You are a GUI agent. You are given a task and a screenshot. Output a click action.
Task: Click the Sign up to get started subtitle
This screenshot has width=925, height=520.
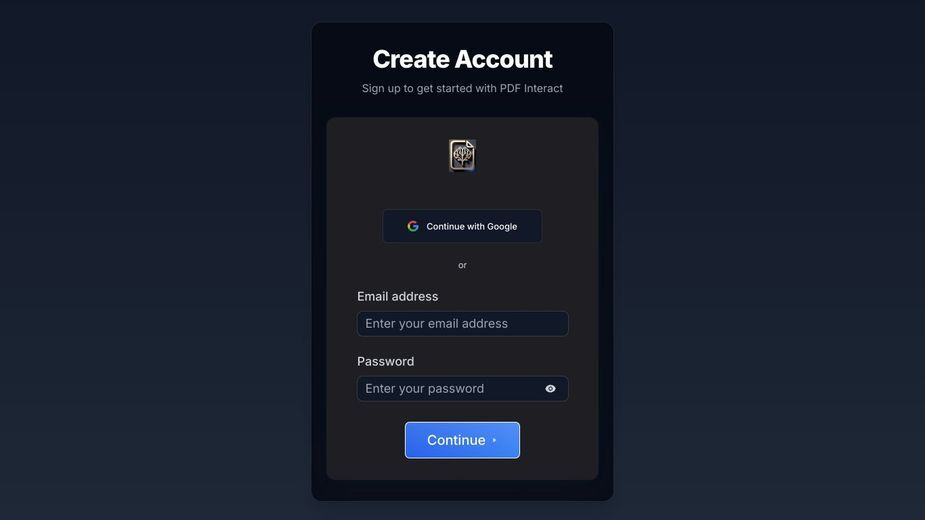pyautogui.click(x=462, y=89)
